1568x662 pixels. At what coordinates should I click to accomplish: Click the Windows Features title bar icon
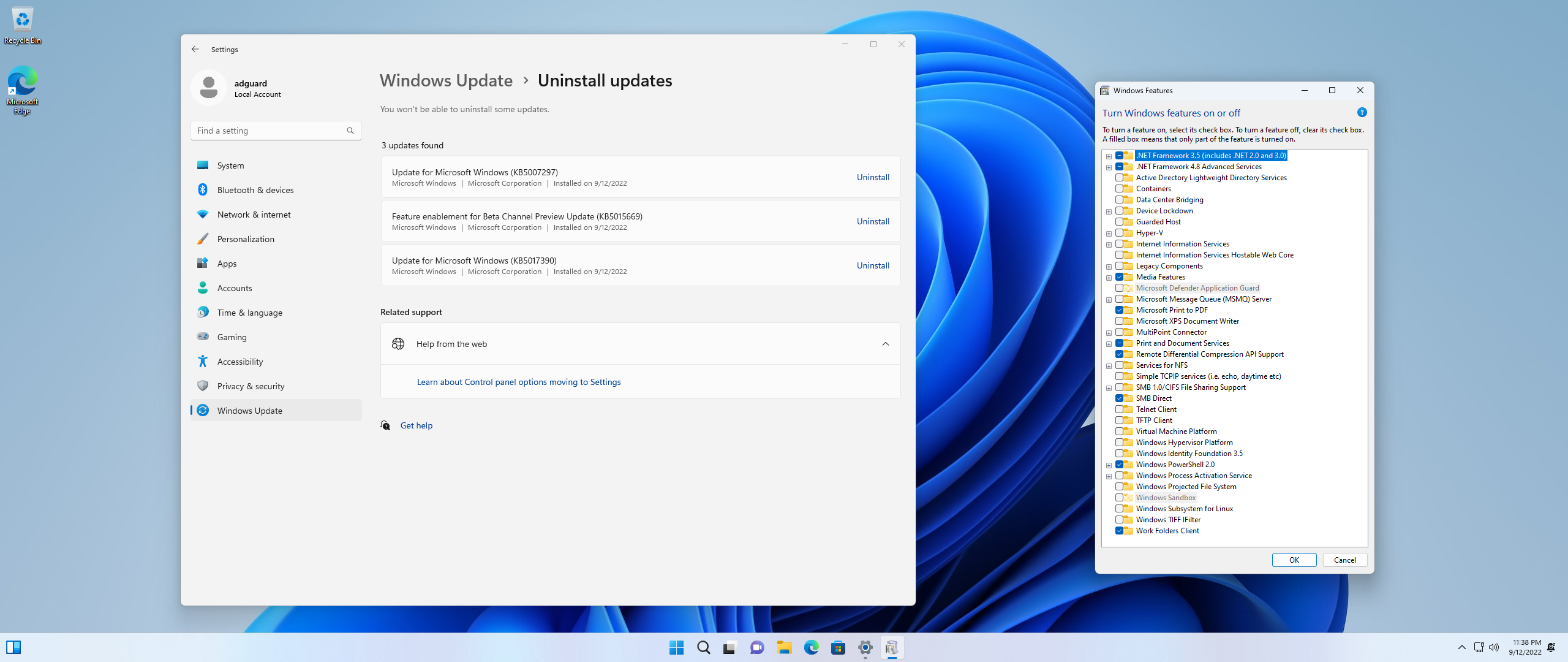pyautogui.click(x=1105, y=91)
